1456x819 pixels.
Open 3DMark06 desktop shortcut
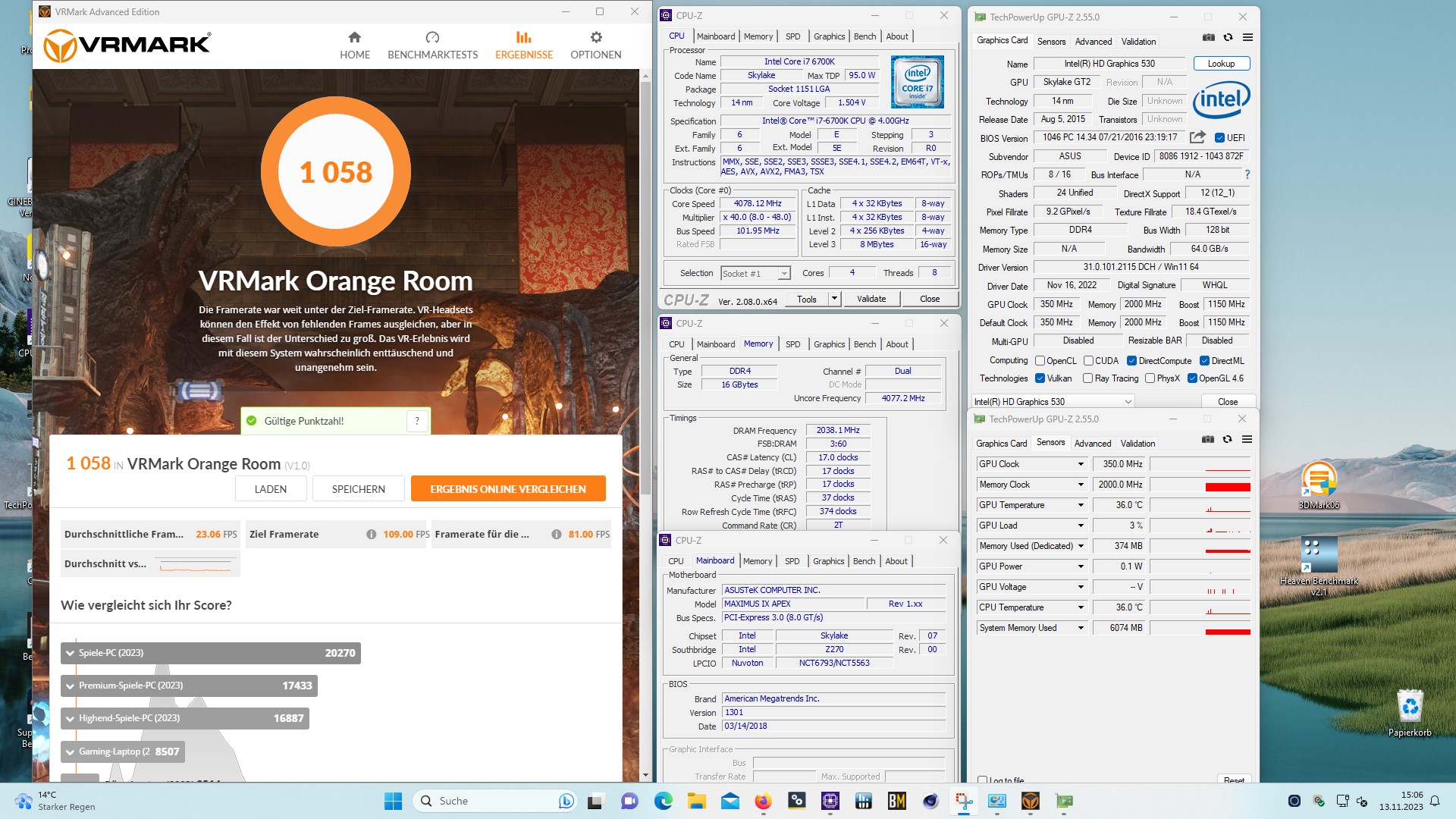click(x=1319, y=485)
